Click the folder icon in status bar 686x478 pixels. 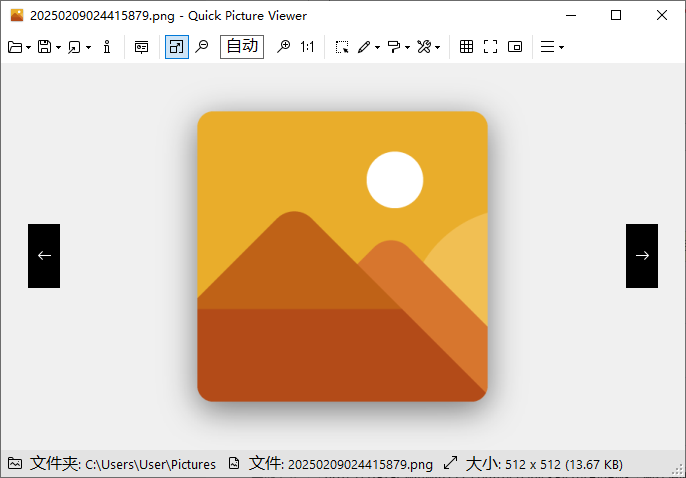point(15,464)
